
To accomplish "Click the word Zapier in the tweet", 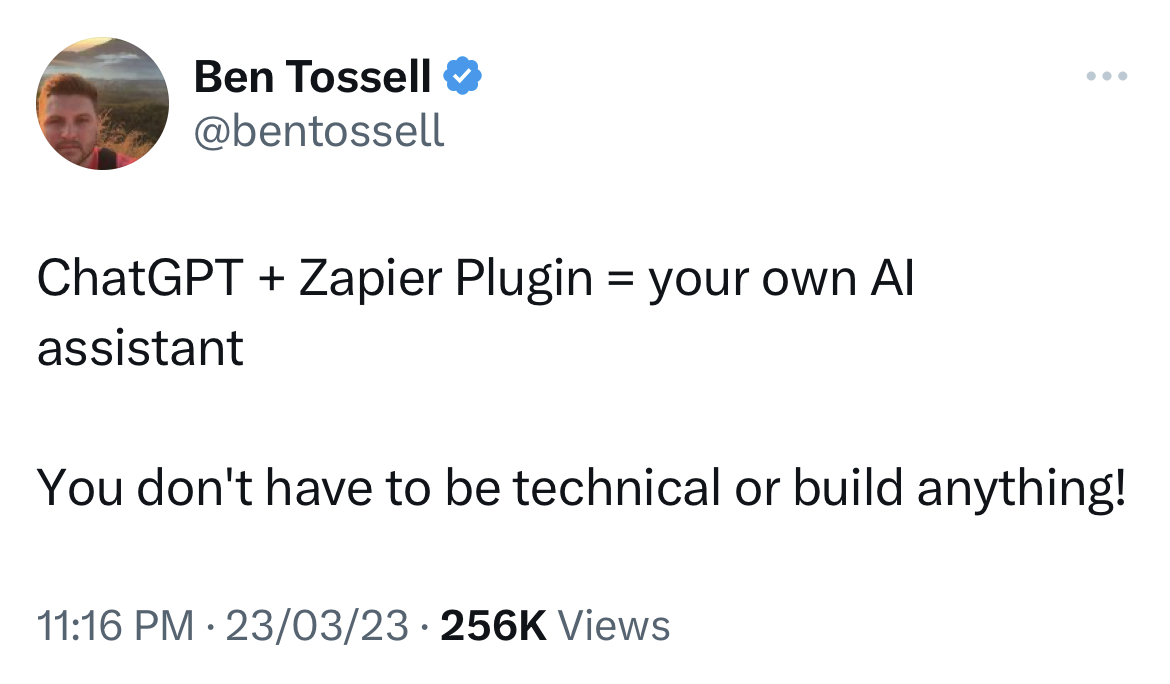I will pyautogui.click(x=372, y=281).
